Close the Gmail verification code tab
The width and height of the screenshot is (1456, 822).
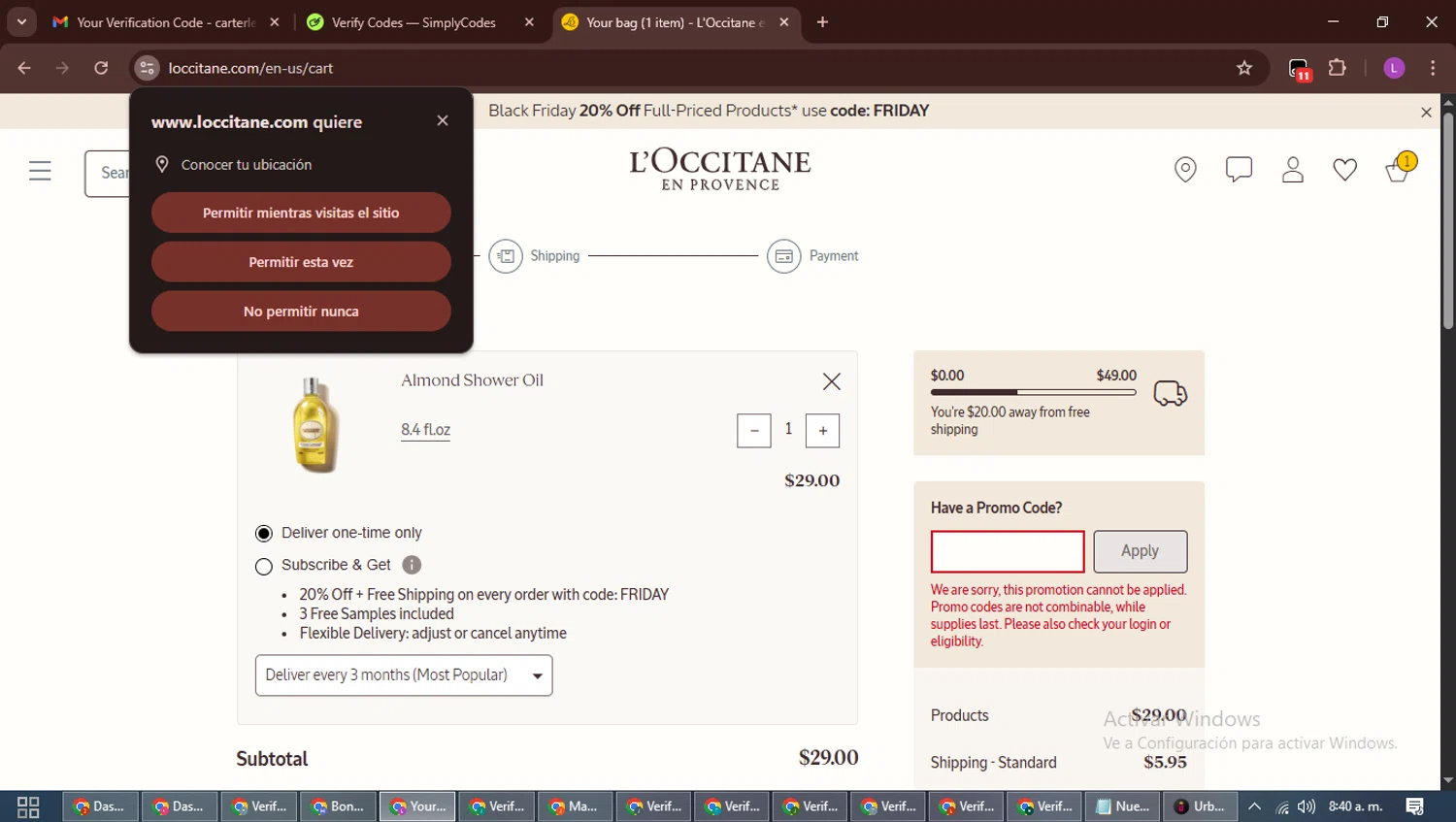(x=275, y=22)
